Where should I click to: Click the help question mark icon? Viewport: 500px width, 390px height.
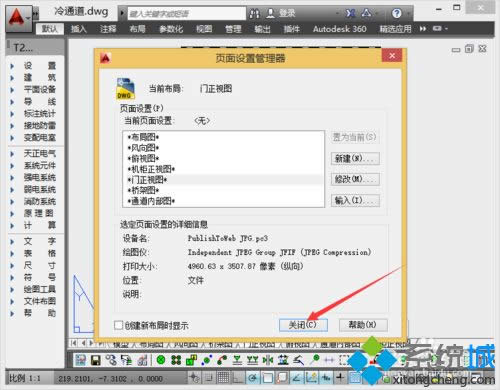click(x=396, y=14)
